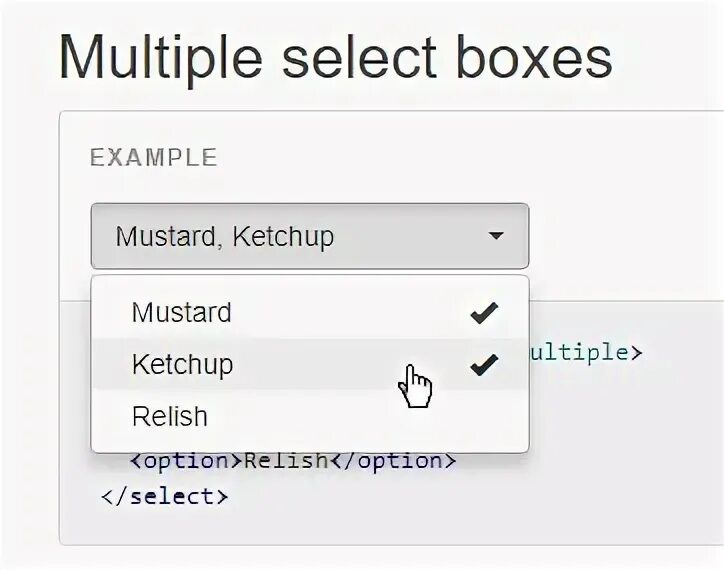Image resolution: width=724 pixels, height=570 pixels.
Task: Deselect the Mustard option in the list
Action: [182, 313]
